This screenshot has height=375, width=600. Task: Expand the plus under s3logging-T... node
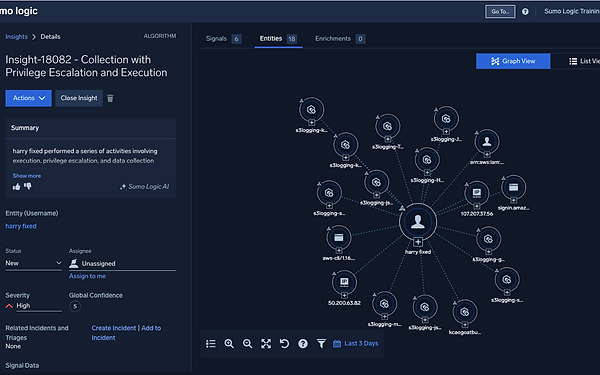(388, 139)
